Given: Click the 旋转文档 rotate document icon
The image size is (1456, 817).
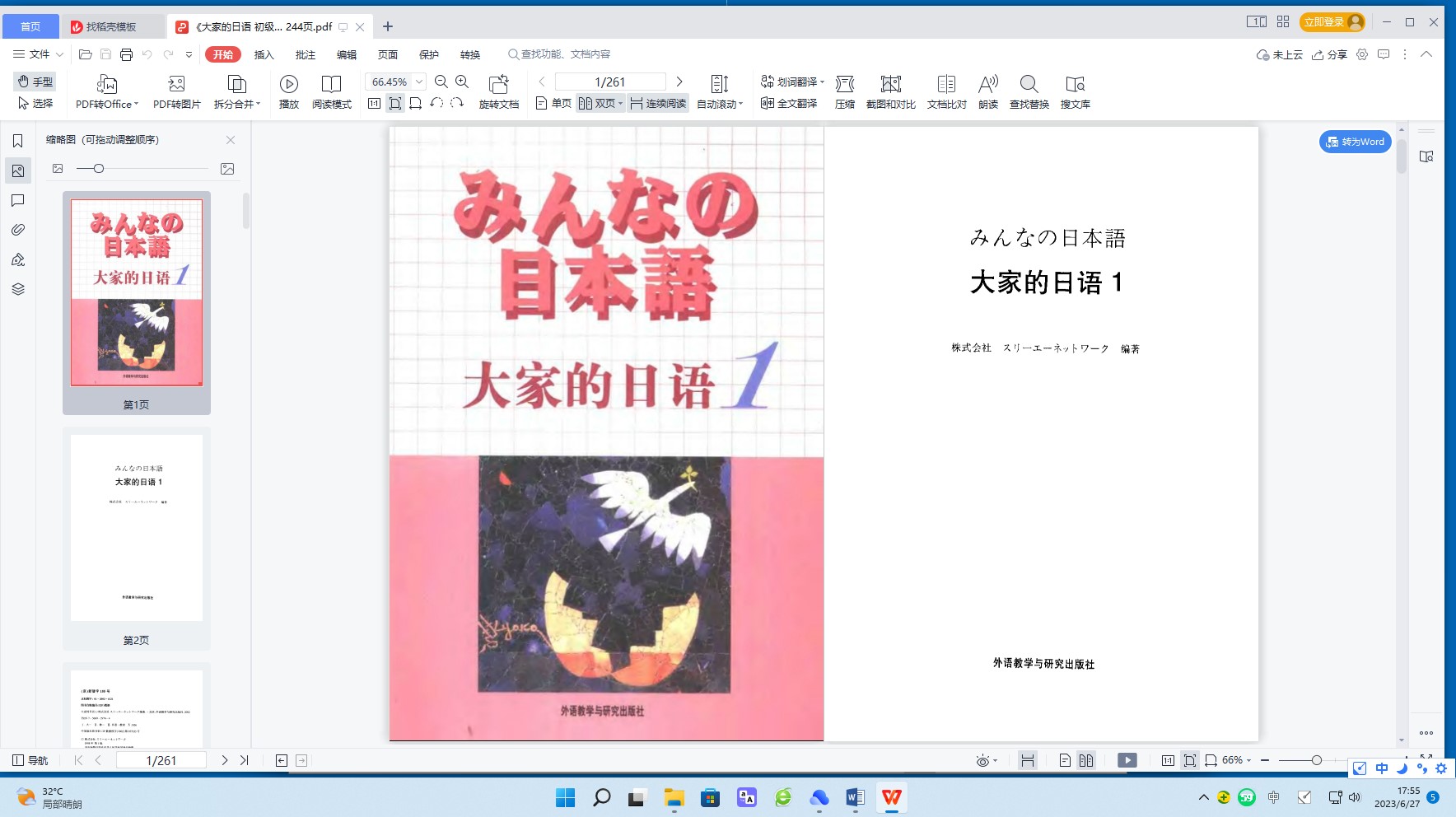Looking at the screenshot, I should (x=498, y=85).
